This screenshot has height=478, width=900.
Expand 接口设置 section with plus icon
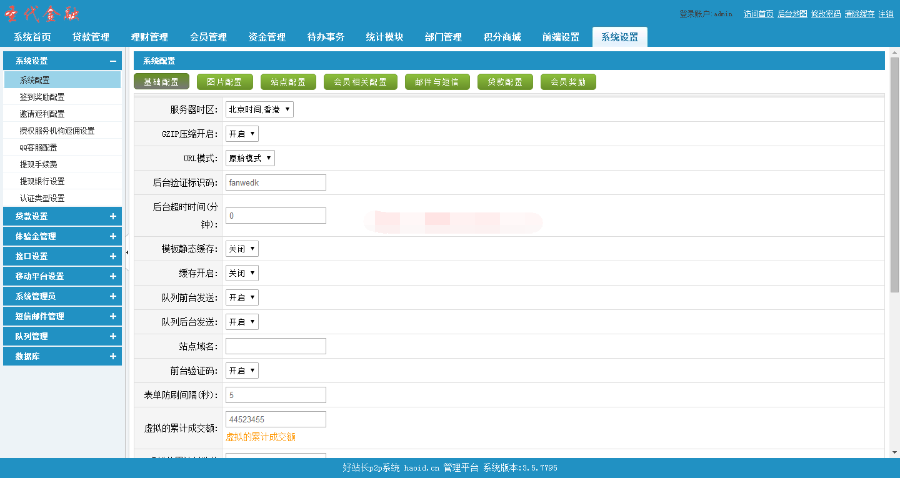113,256
